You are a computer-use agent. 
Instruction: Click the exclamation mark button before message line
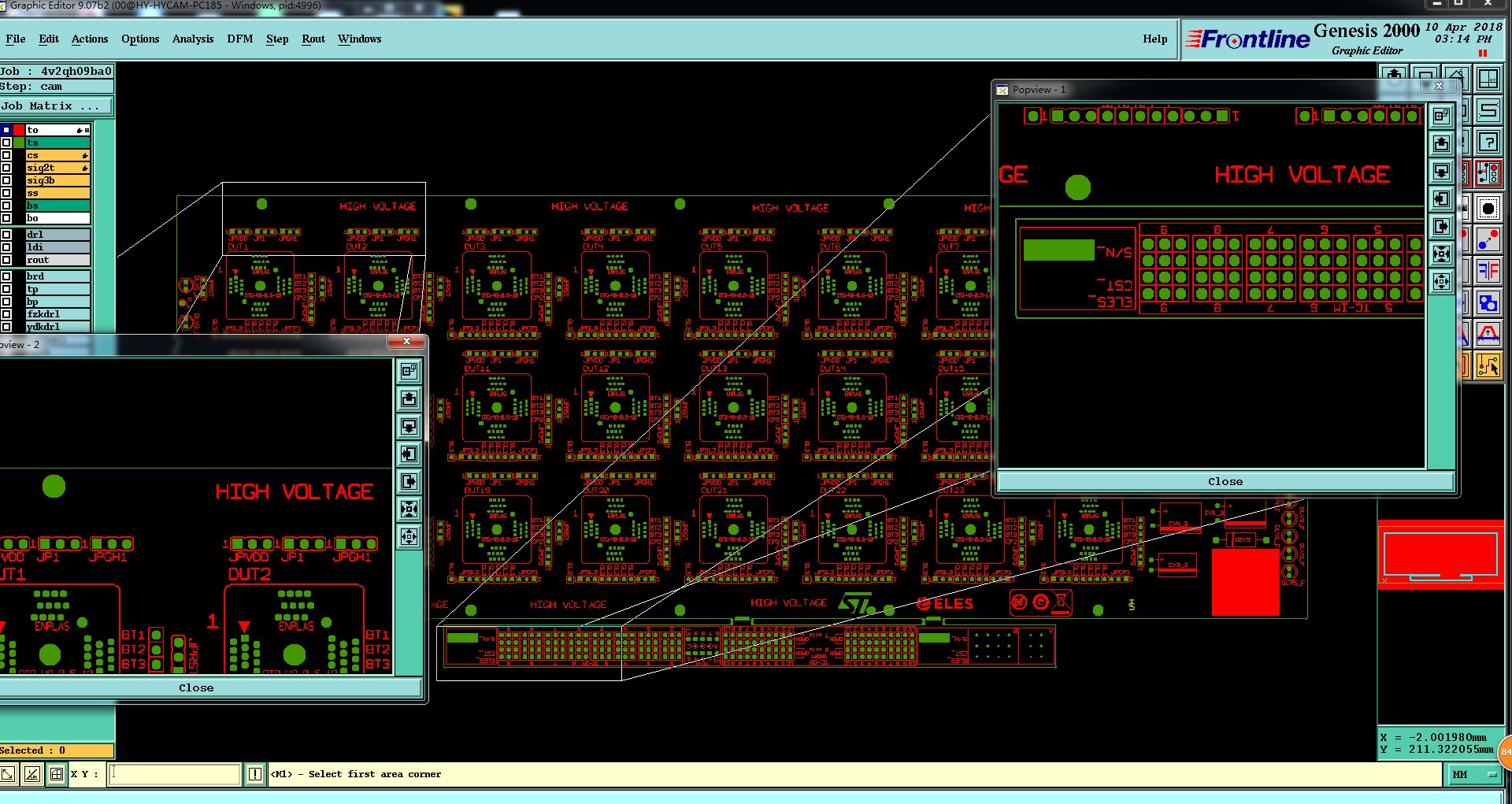tap(255, 774)
